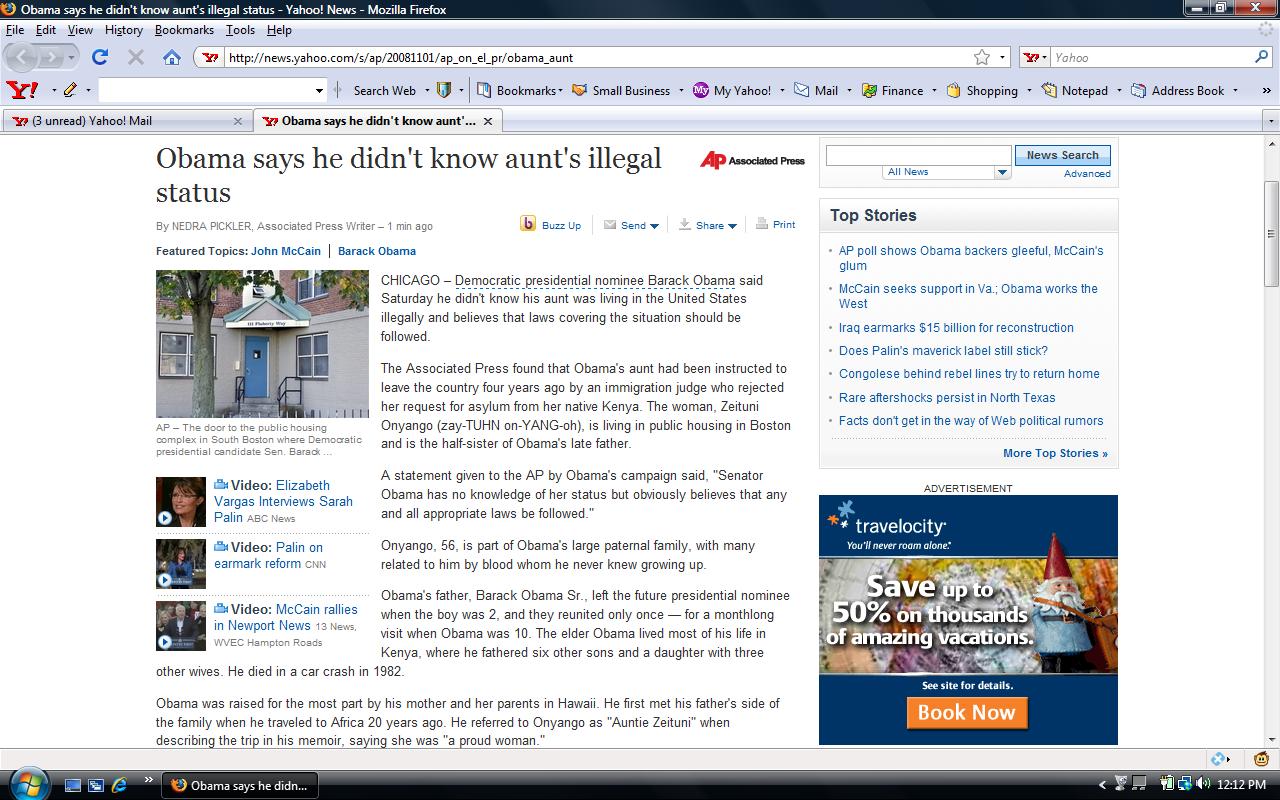This screenshot has width=1280, height=800.
Task: Click the Firefox Reload page icon
Action: 100,57
